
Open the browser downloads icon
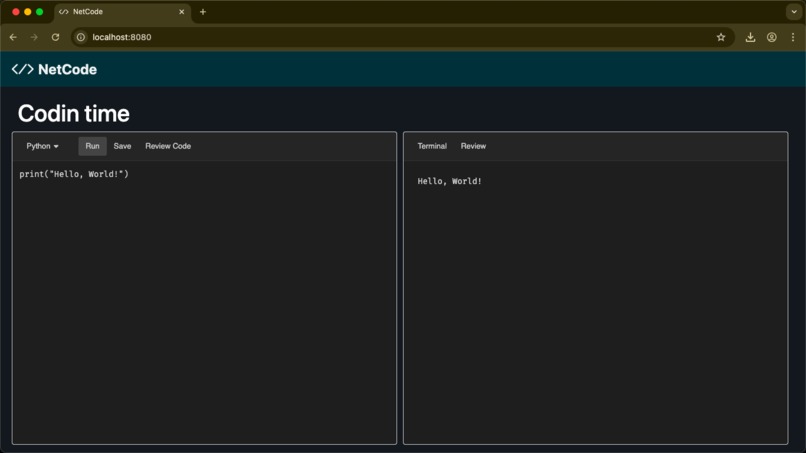click(750, 37)
